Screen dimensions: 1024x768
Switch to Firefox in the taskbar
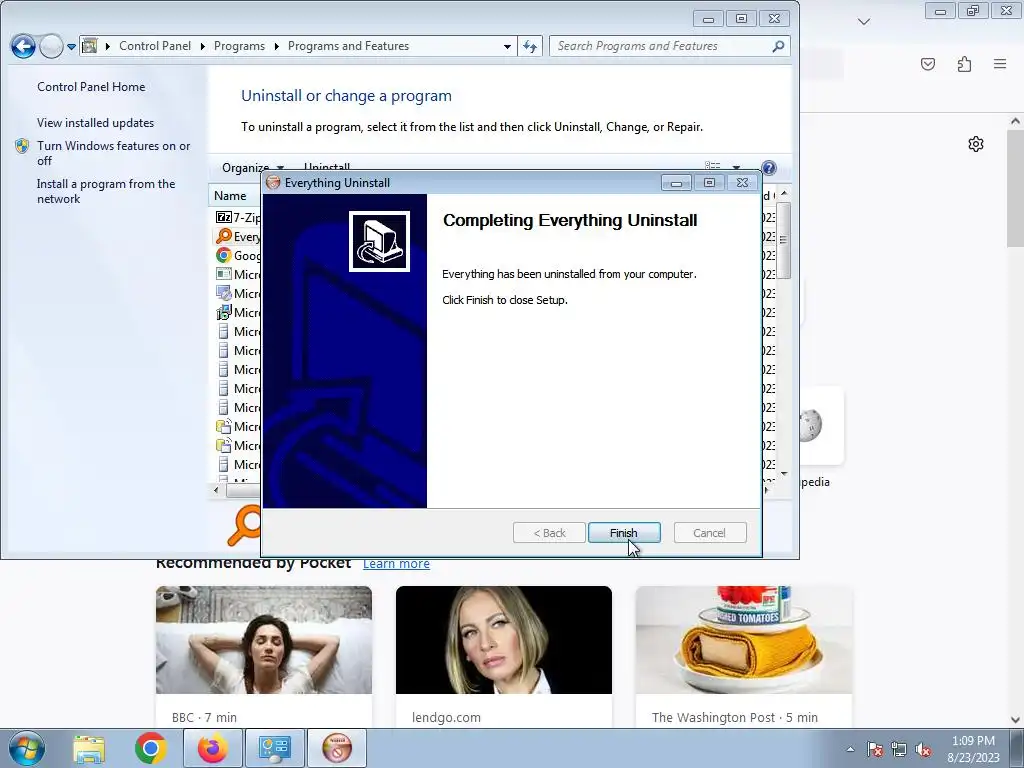(x=212, y=748)
